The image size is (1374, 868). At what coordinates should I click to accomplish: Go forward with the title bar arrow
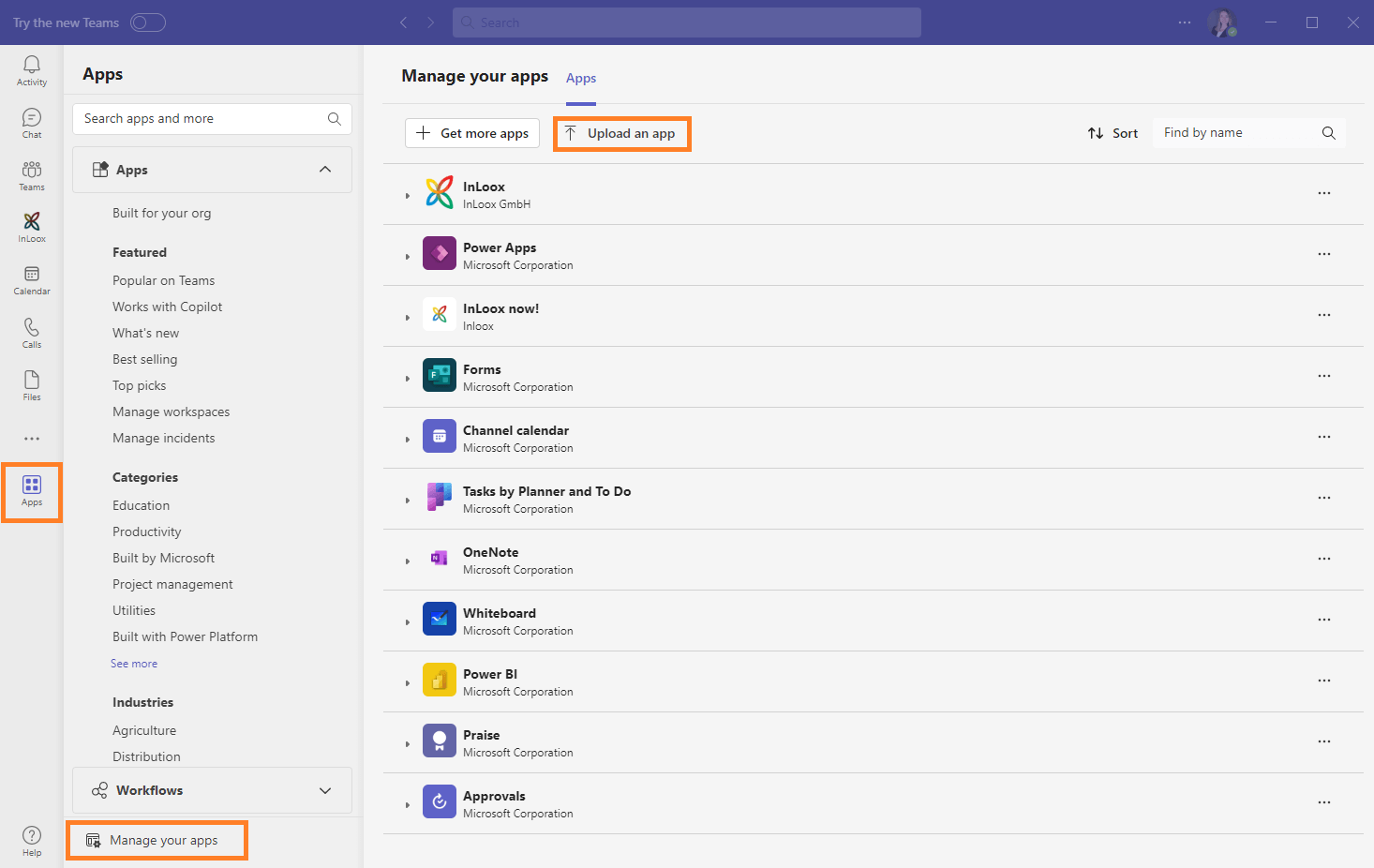coord(431,22)
